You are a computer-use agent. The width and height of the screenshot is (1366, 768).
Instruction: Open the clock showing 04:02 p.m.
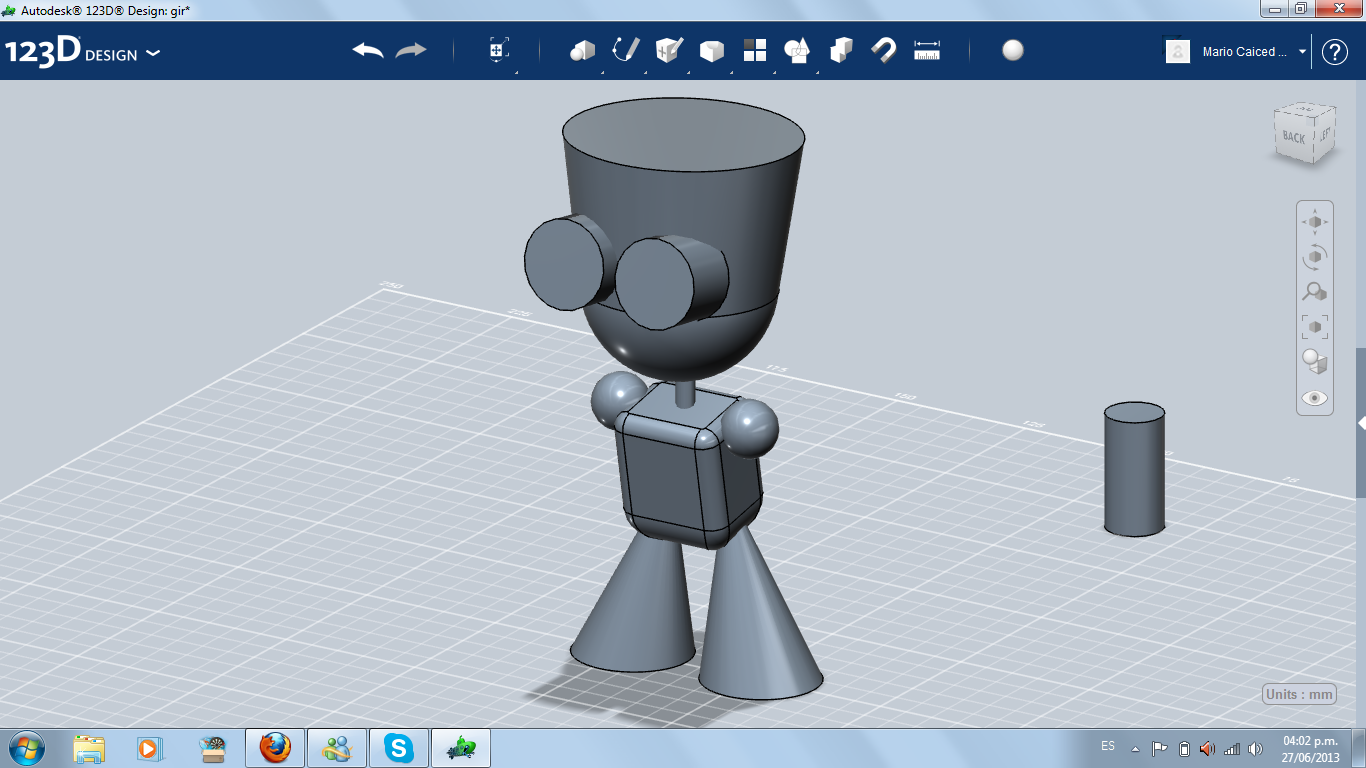[1310, 748]
